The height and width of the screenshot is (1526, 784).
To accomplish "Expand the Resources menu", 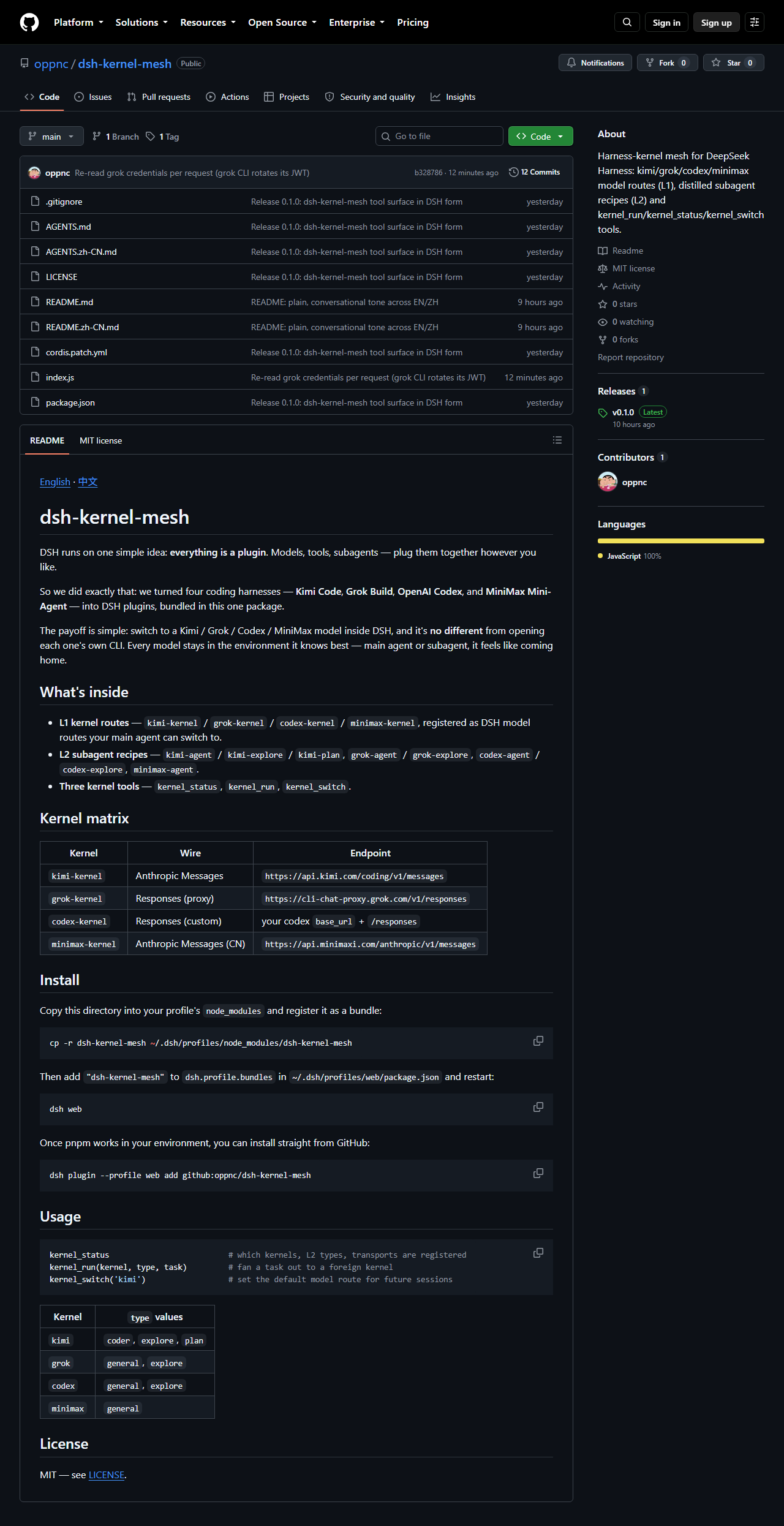I will point(208,22).
